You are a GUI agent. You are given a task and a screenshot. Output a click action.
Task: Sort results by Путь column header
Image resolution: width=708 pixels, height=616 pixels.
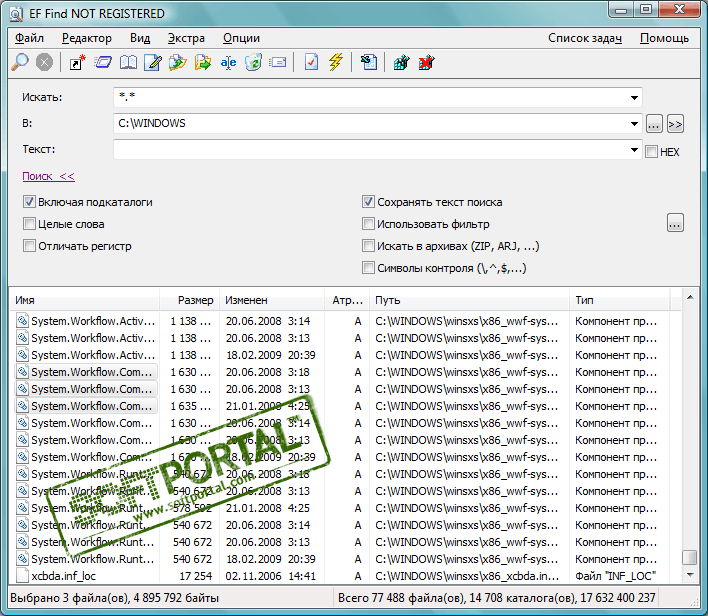pyautogui.click(x=469, y=300)
